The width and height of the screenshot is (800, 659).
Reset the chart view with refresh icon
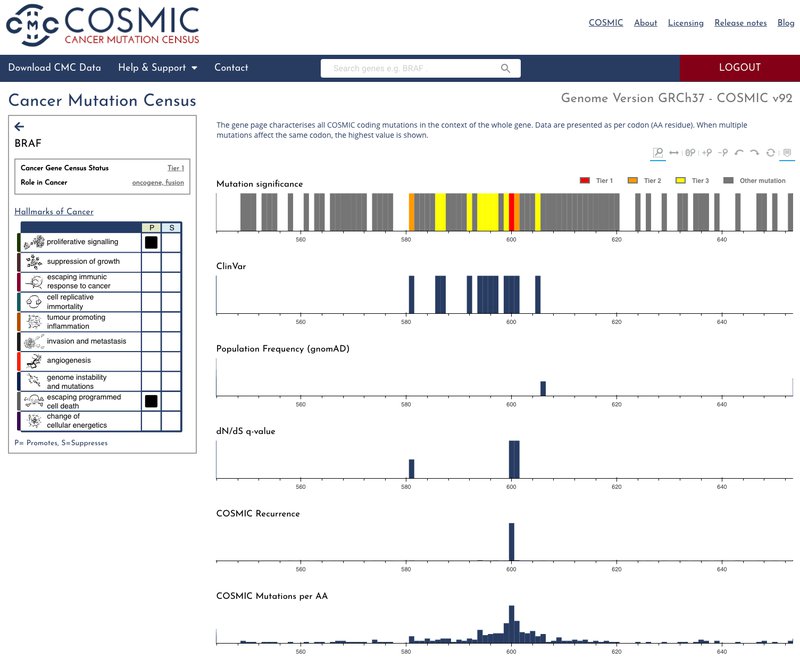tap(770, 153)
